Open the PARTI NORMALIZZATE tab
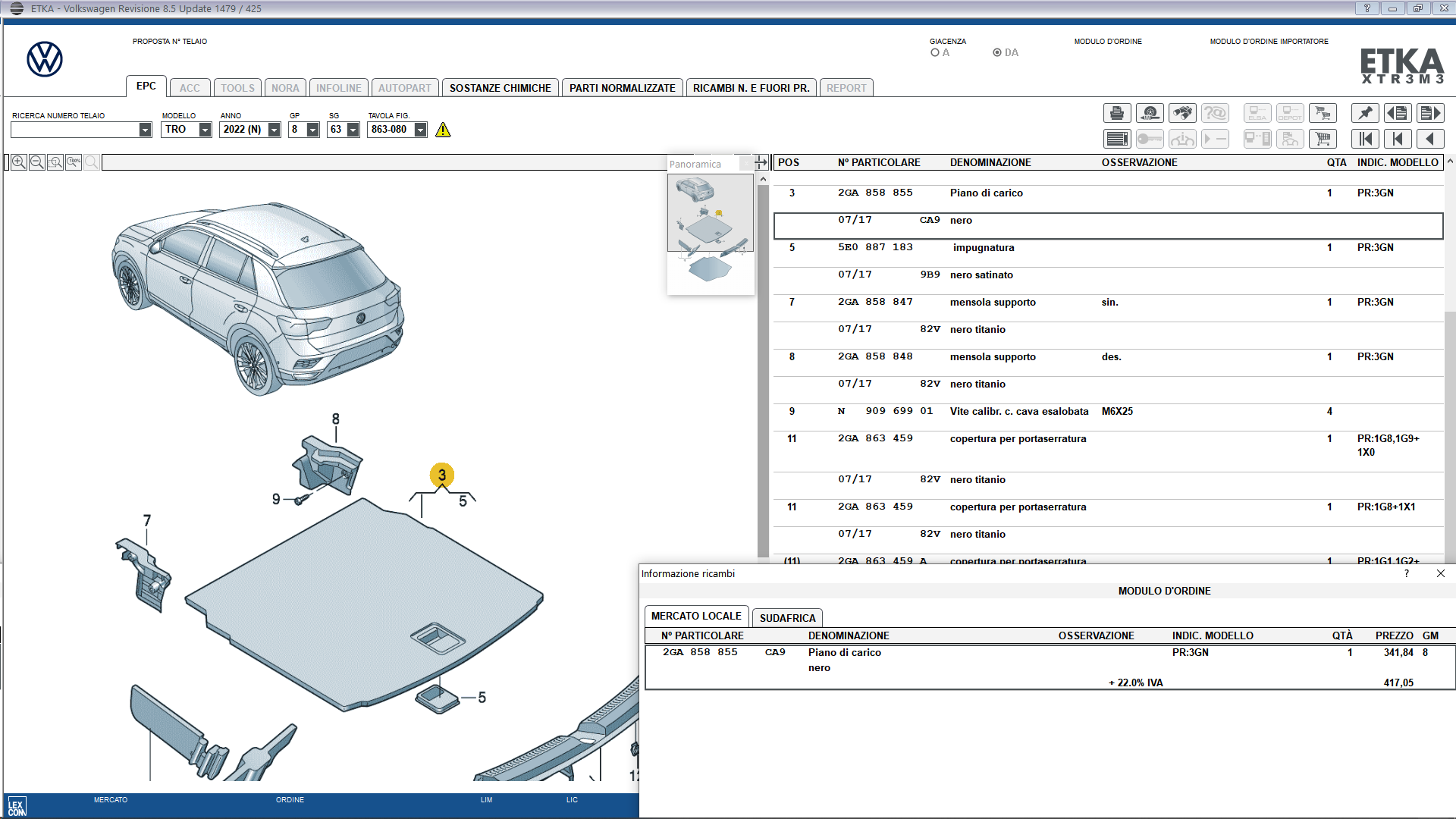The height and width of the screenshot is (819, 1456). [623, 88]
